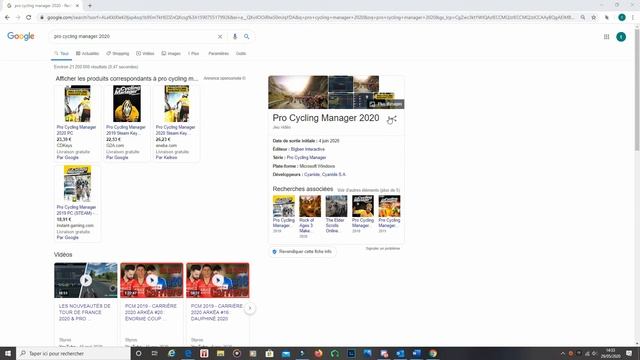Viewport: 640px width, 360px height.
Task: Click the Signaler un problème link
Action: pos(383,249)
